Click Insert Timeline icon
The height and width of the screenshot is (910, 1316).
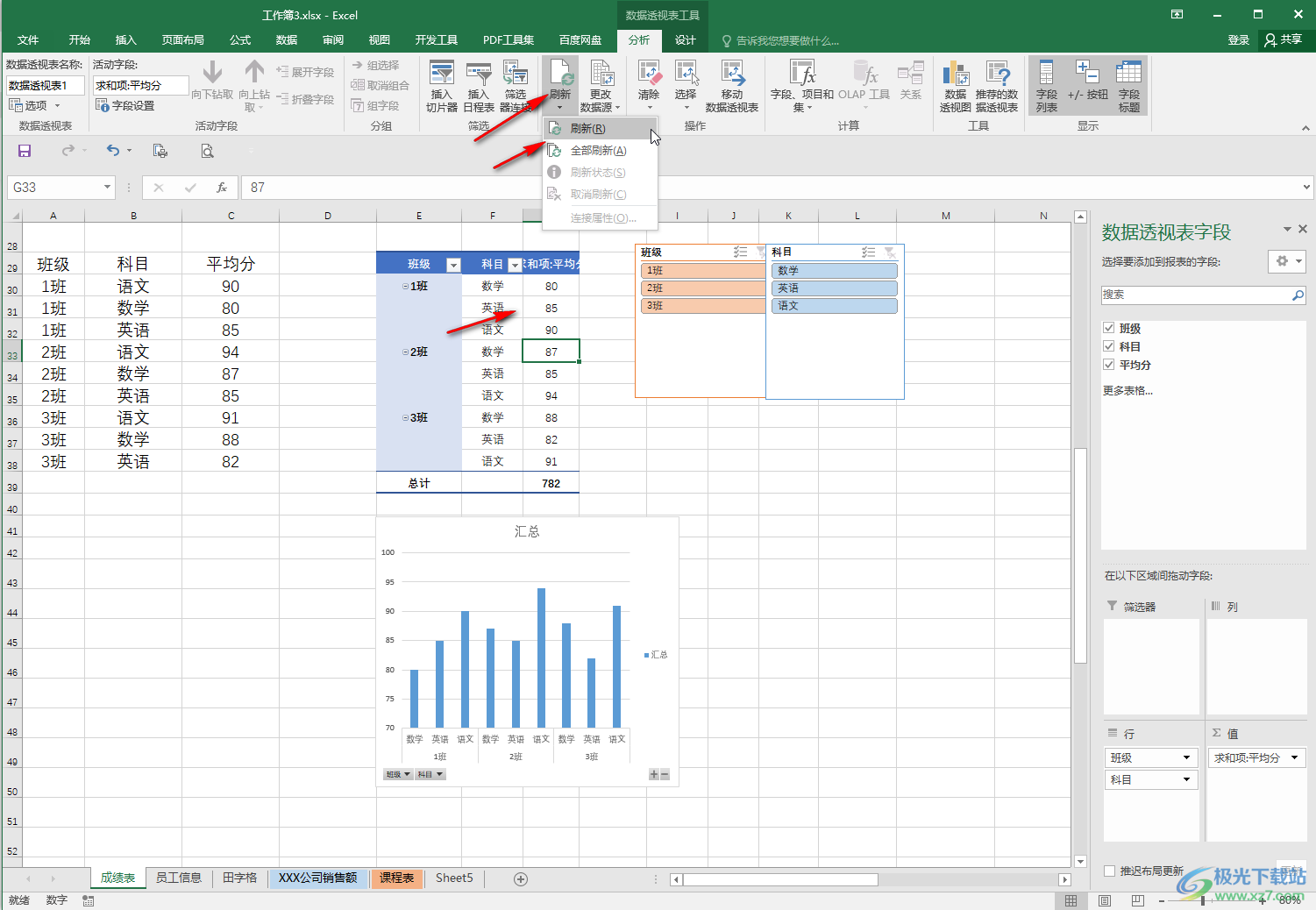[478, 86]
